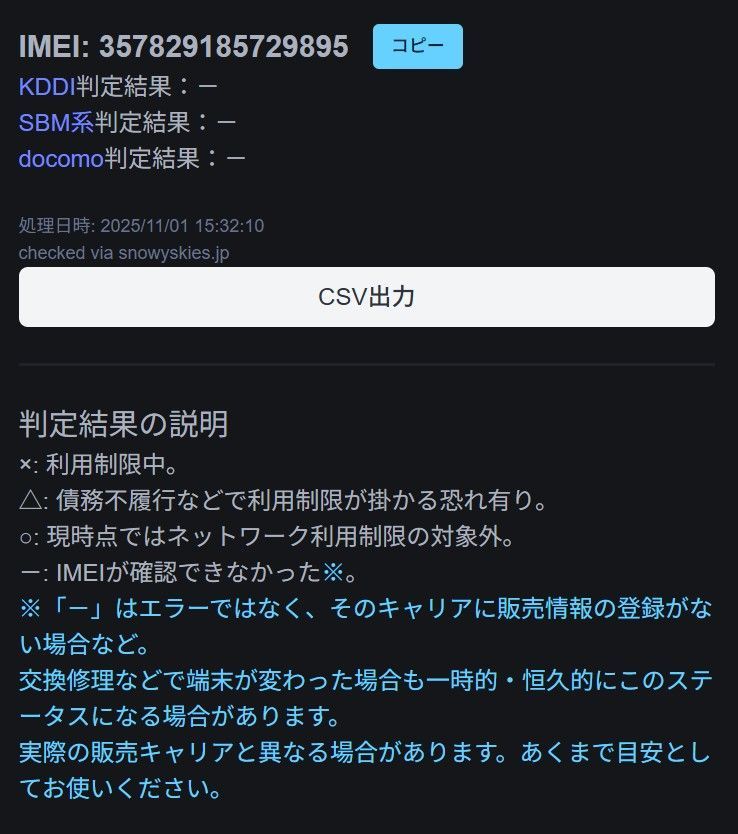
Task: Click the KDDI判定結果 dash value
Action: coord(207,86)
